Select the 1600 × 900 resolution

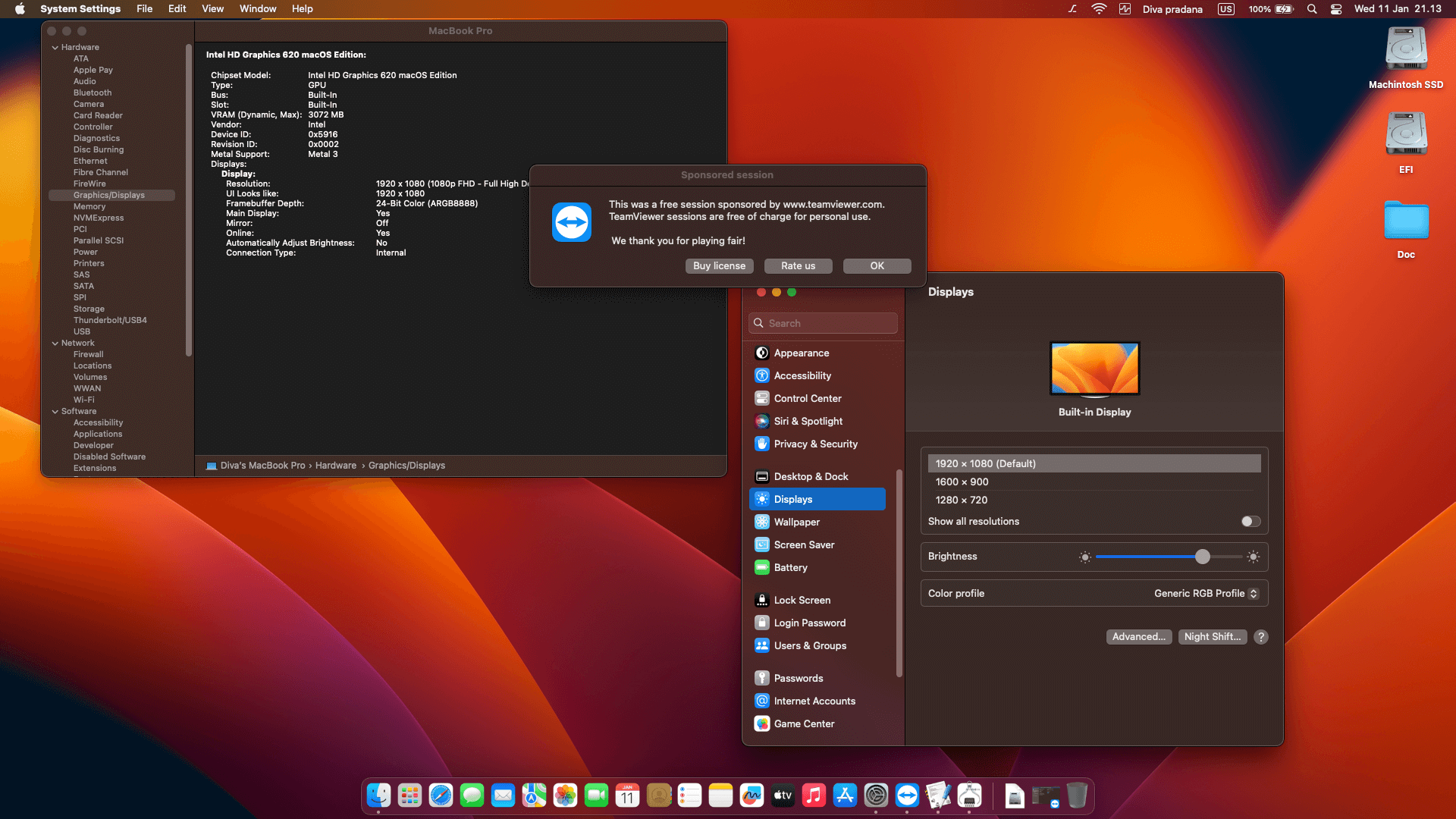tap(962, 482)
